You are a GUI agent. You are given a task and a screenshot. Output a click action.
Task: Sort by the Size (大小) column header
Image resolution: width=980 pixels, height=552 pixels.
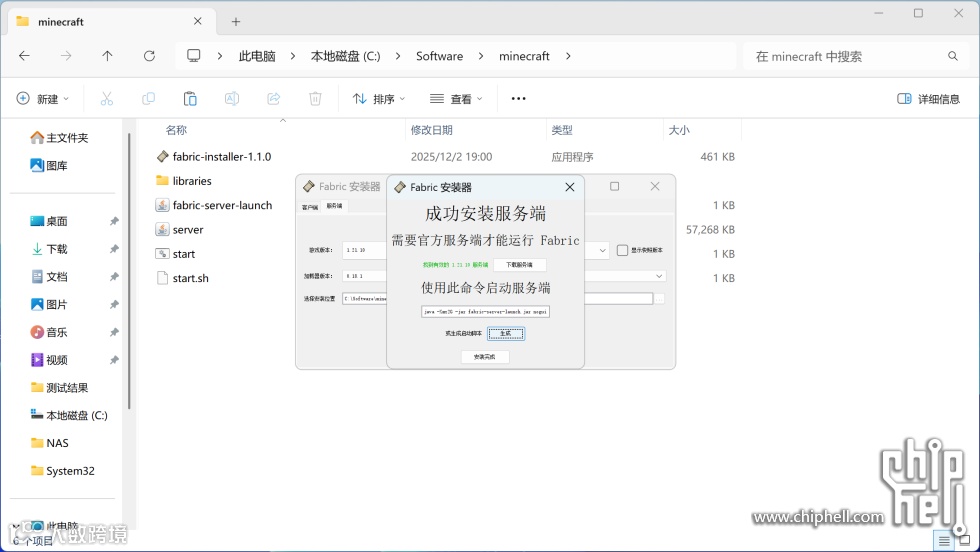click(x=679, y=130)
